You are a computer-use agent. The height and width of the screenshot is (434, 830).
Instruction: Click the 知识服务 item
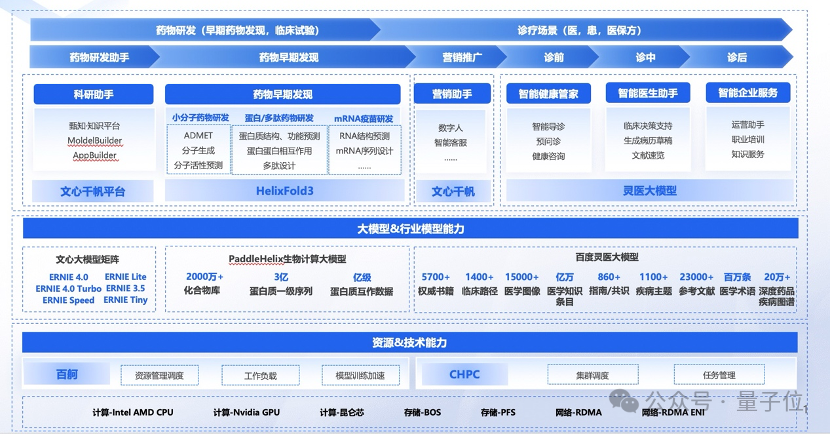(x=748, y=154)
